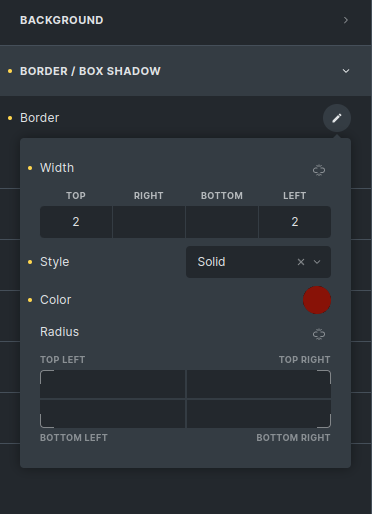This screenshot has width=372, height=514.
Task: Click the Bottom Left radius field
Action: (x=113, y=414)
